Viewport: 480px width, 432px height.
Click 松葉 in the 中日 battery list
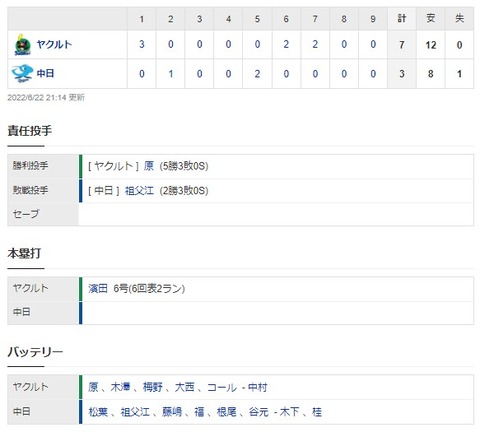pyautogui.click(x=98, y=412)
